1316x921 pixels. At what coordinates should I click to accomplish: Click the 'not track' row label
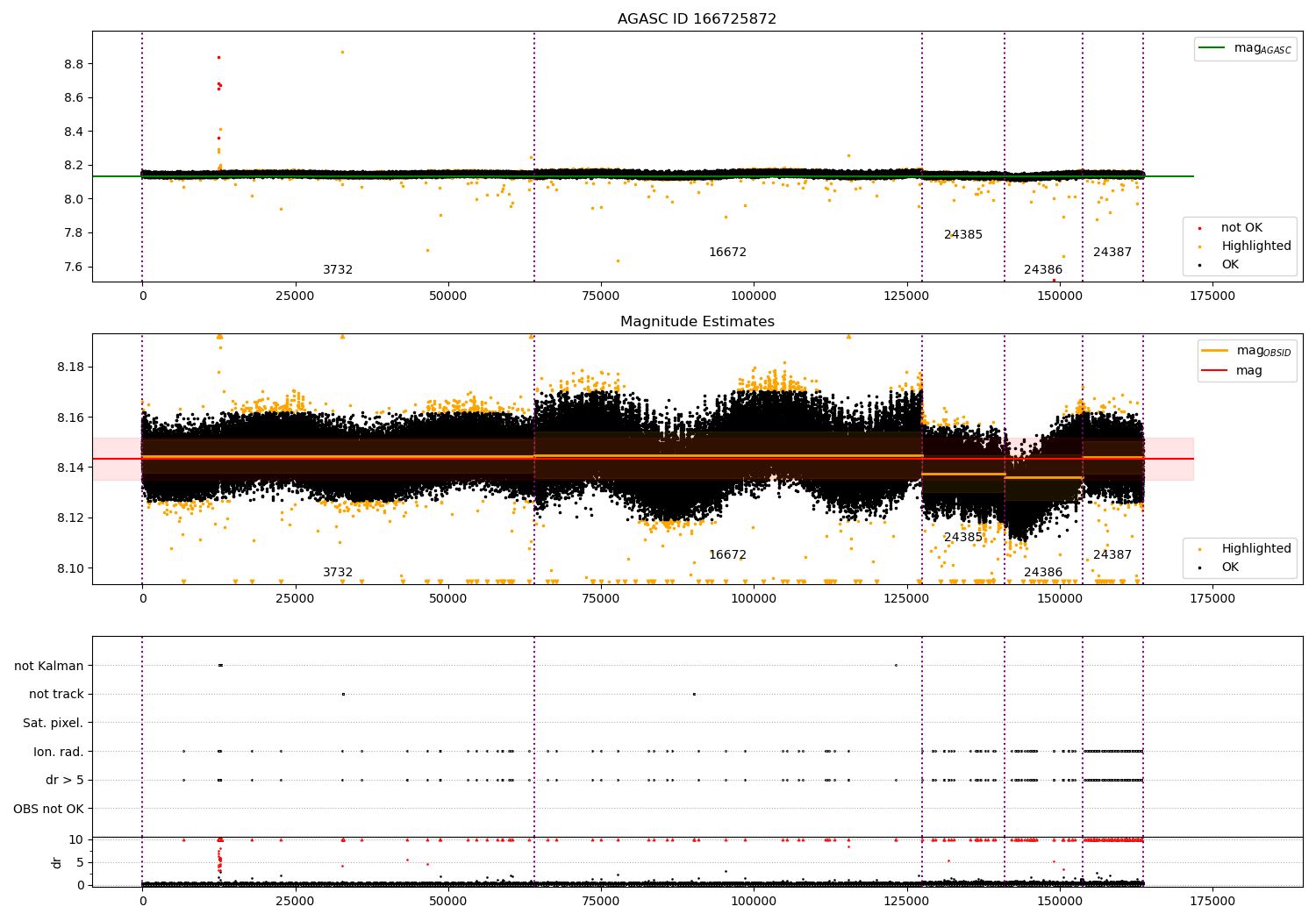coord(56,695)
